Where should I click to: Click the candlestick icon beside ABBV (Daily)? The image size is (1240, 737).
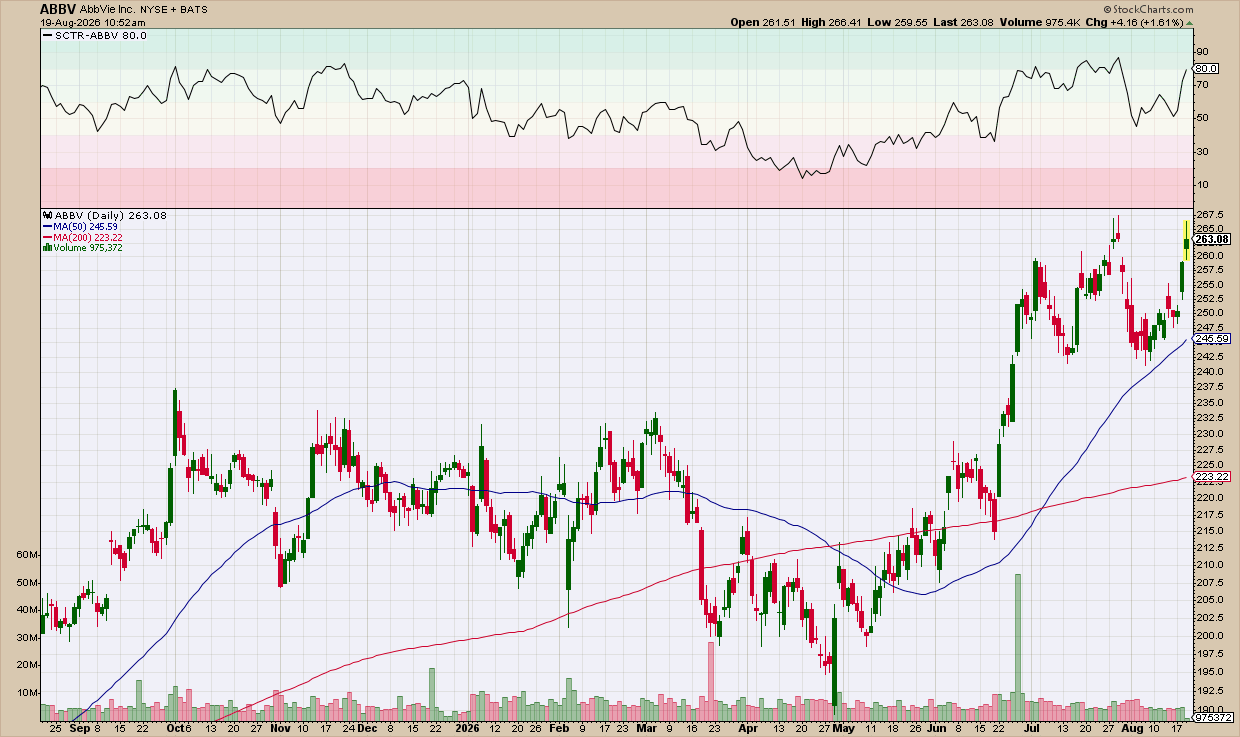[x=47, y=215]
